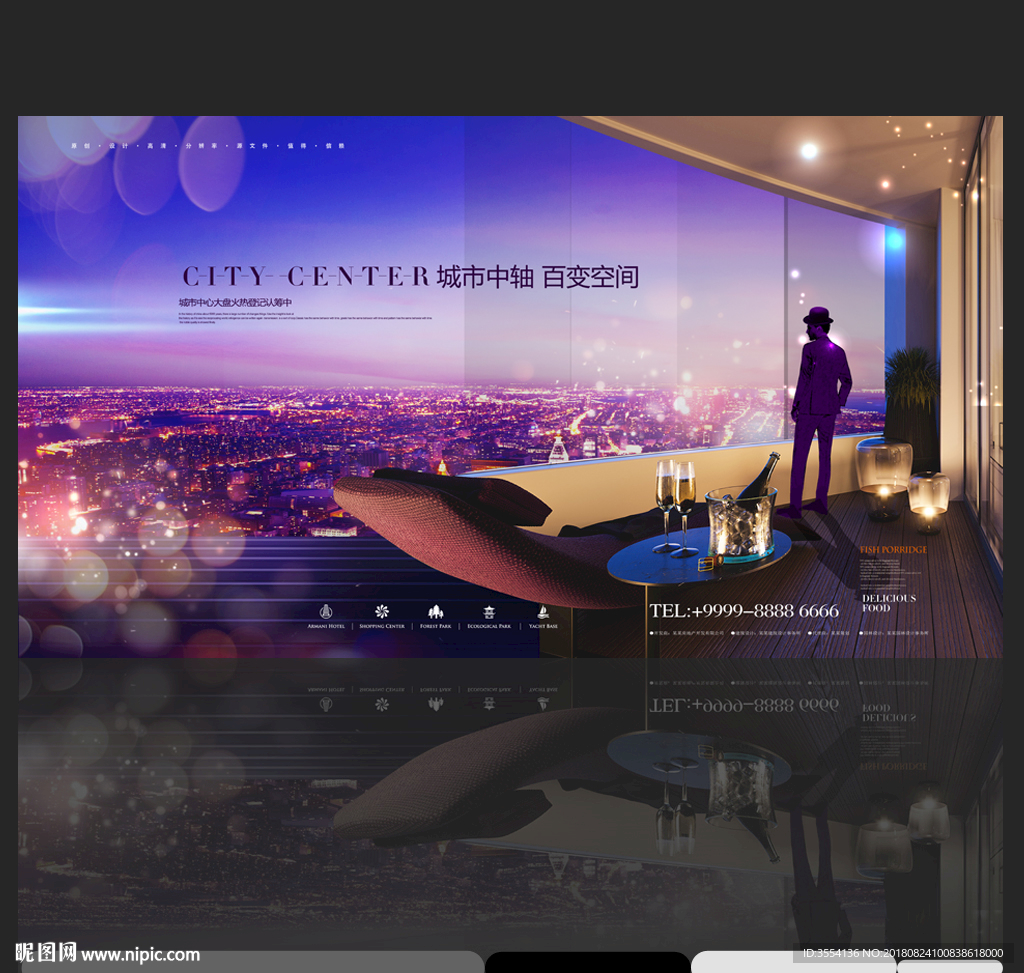Click the developer credits line below TEL
Screen dimensions: 1024x973
[x=789, y=633]
